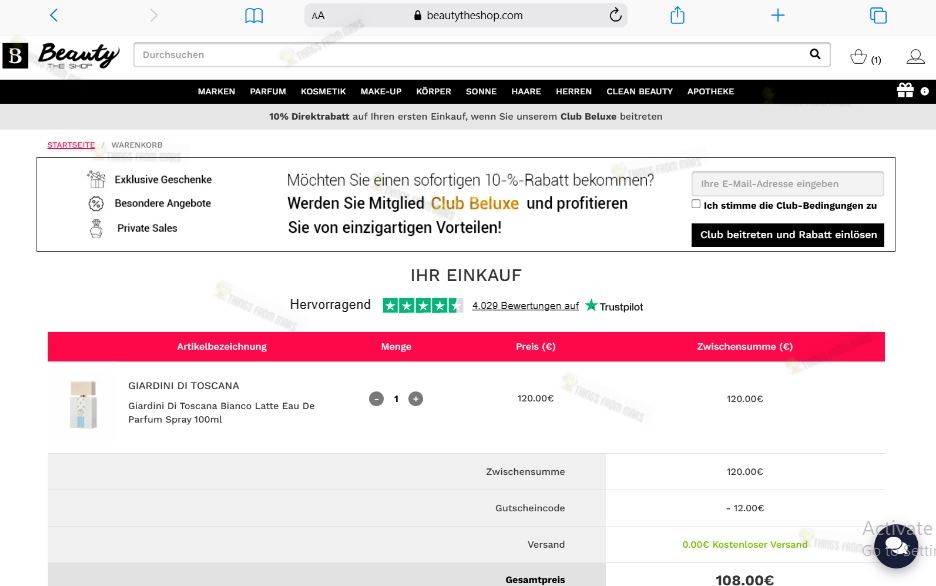
Task: Open the KOSMETIK menu
Action: (x=323, y=91)
